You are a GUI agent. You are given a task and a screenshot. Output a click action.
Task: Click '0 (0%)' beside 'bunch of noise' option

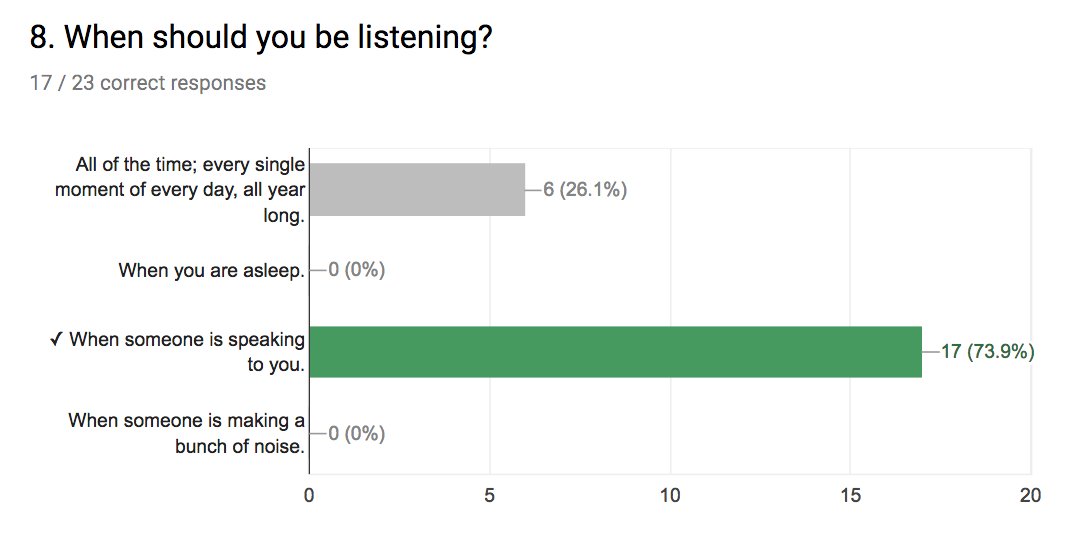point(356,433)
